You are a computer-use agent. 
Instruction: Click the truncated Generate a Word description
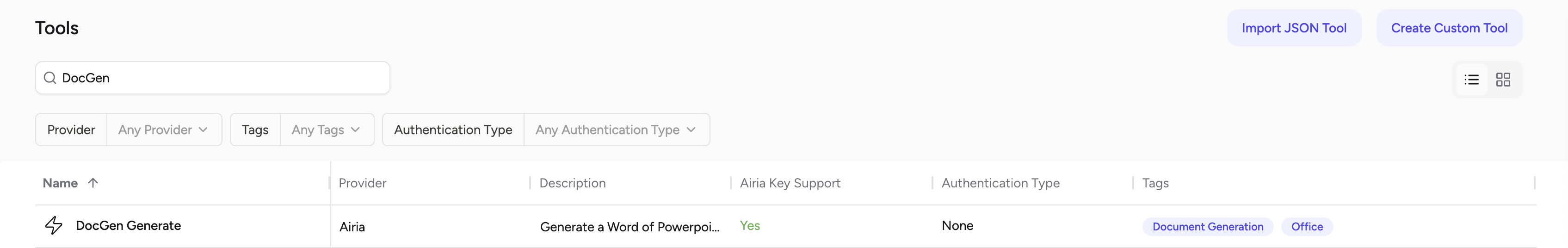(x=630, y=227)
